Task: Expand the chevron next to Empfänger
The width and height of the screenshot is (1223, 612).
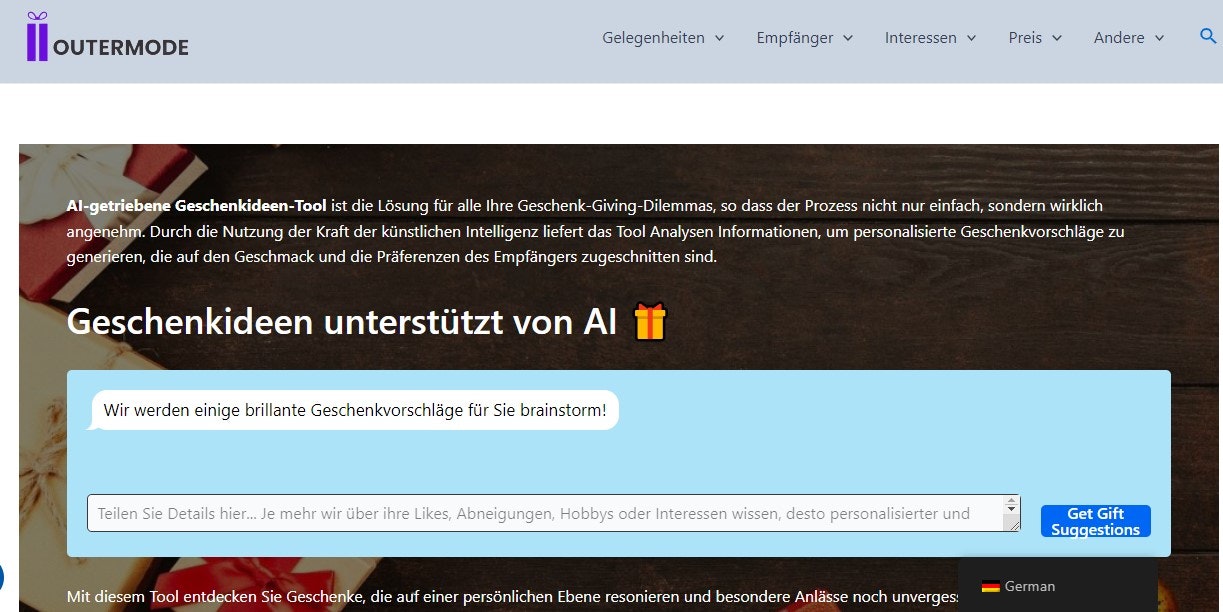Action: click(848, 38)
